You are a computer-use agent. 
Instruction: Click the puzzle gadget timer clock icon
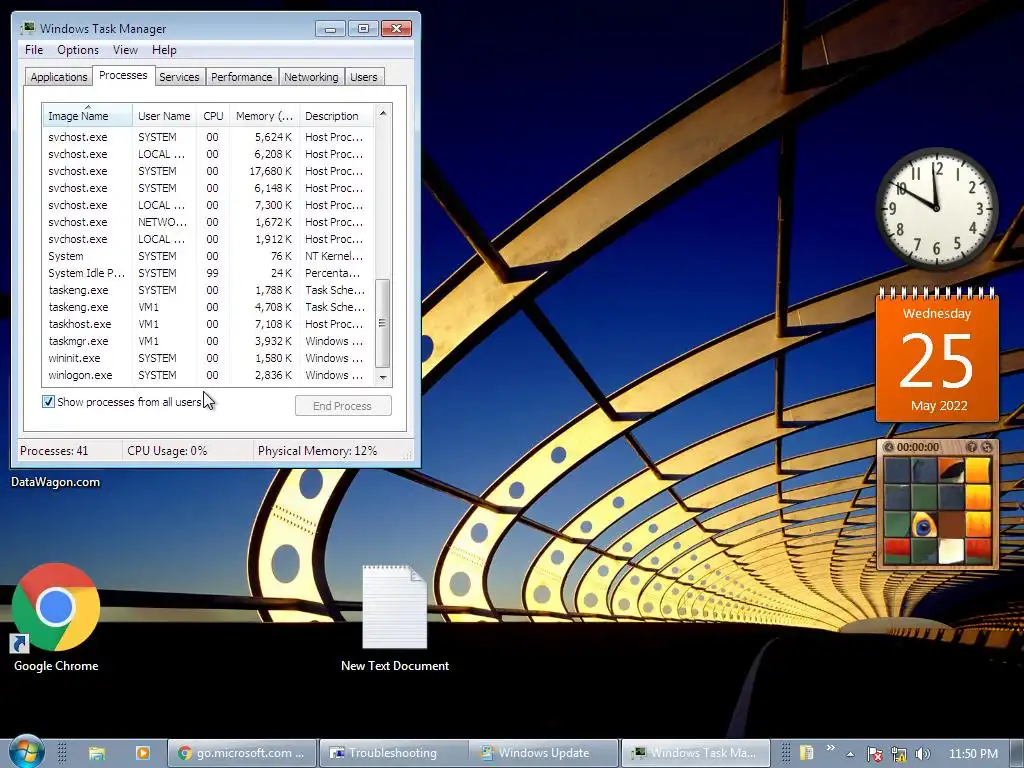pyautogui.click(x=888, y=447)
